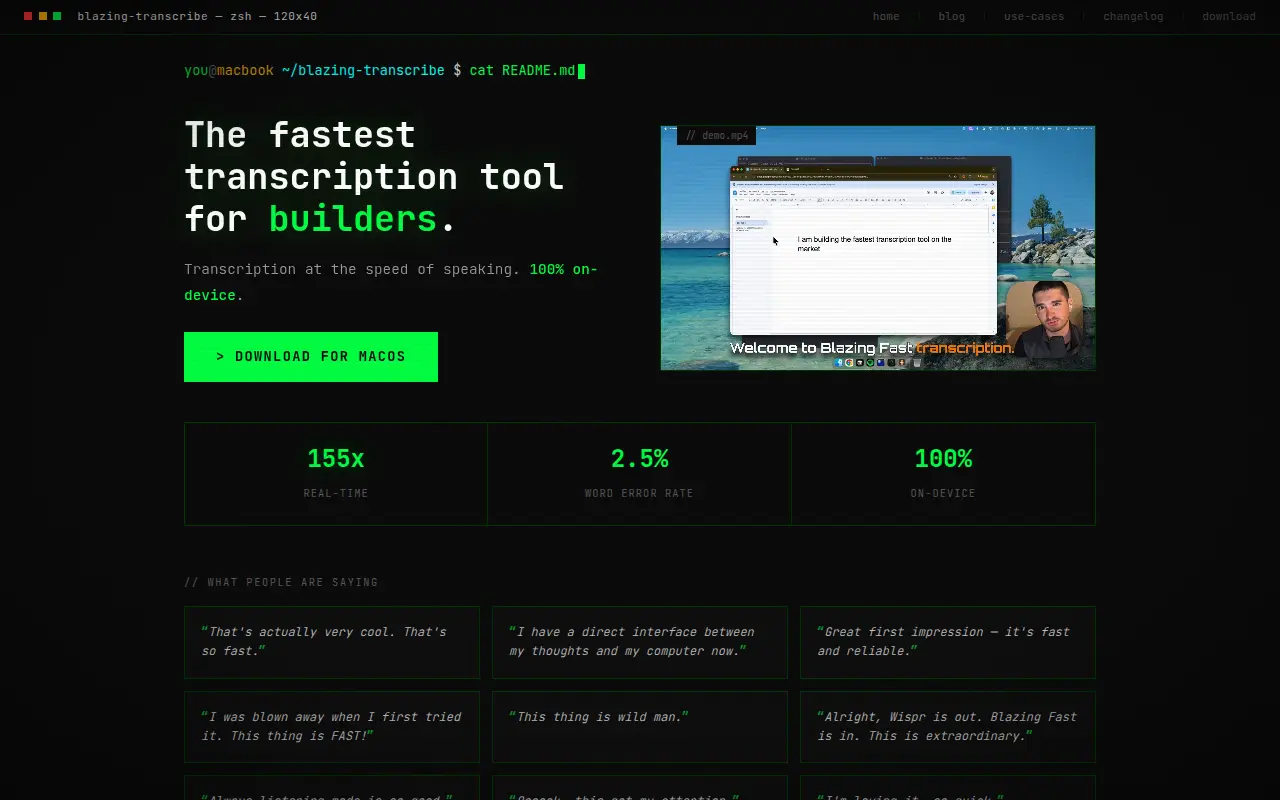Click the 100% on-device stat
The image size is (1280, 800).
[943, 474]
